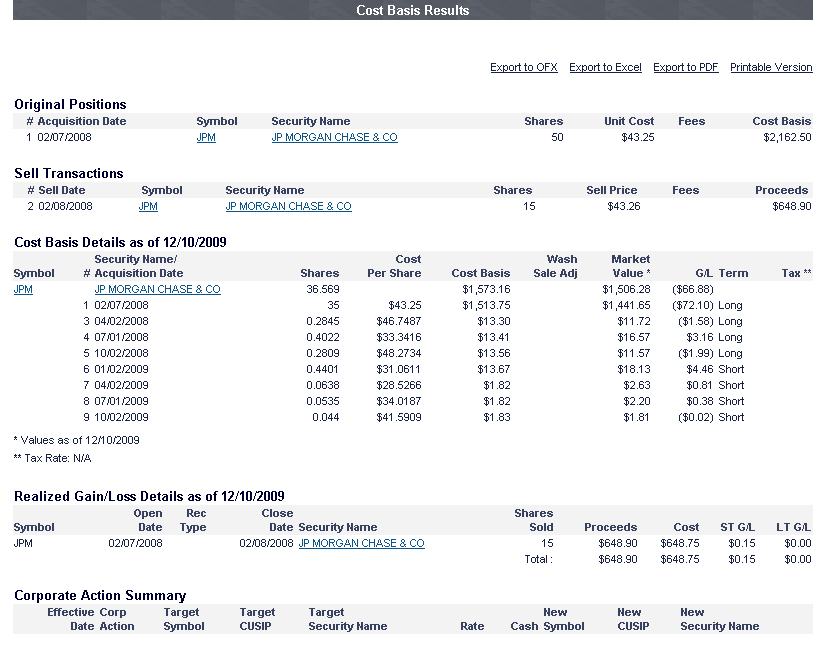
Task: Click acquisition date "04/02/2009"
Action: click(x=121, y=385)
